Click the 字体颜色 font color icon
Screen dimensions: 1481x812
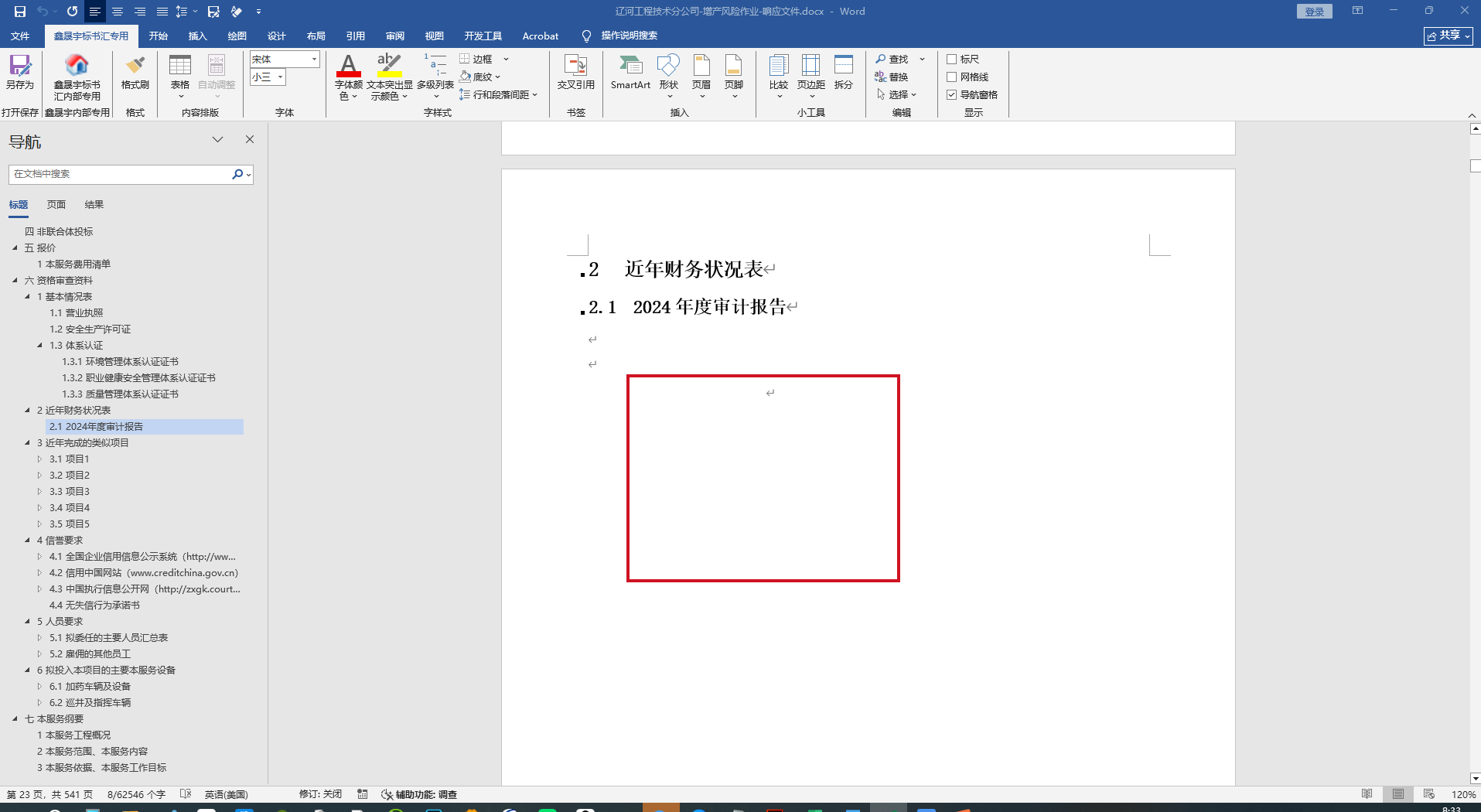[349, 77]
